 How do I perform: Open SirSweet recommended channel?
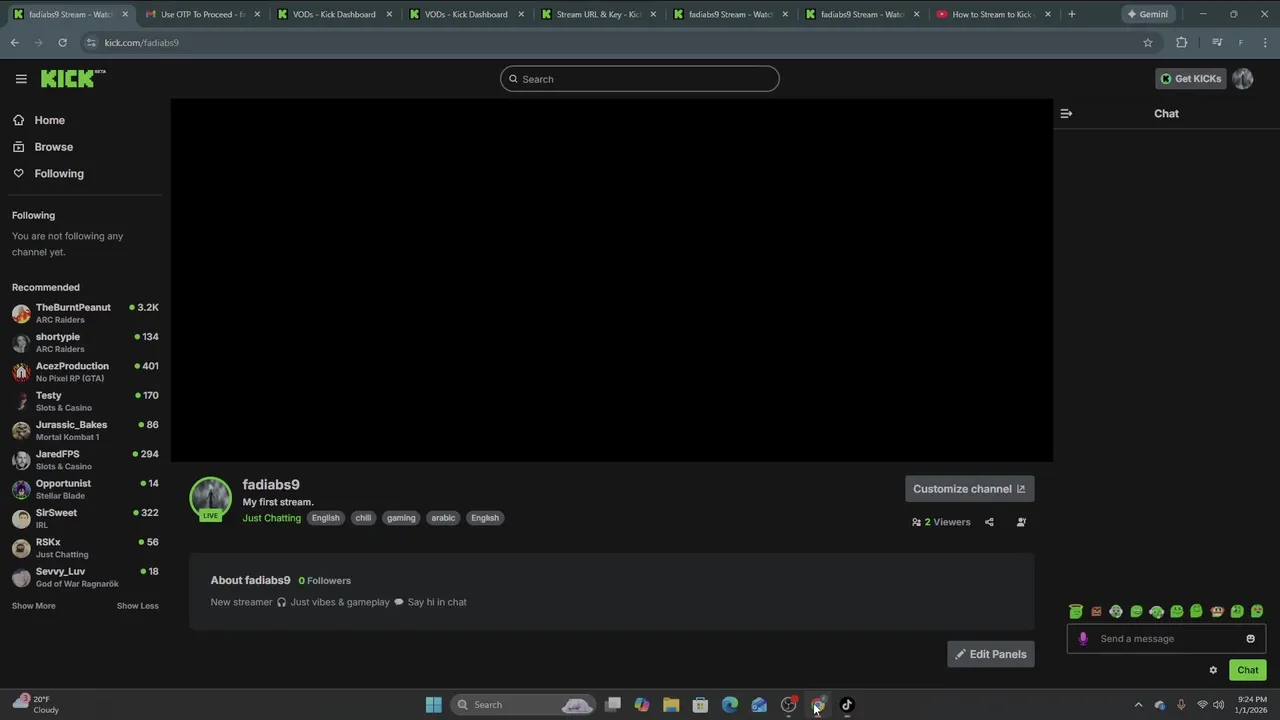coord(85,519)
